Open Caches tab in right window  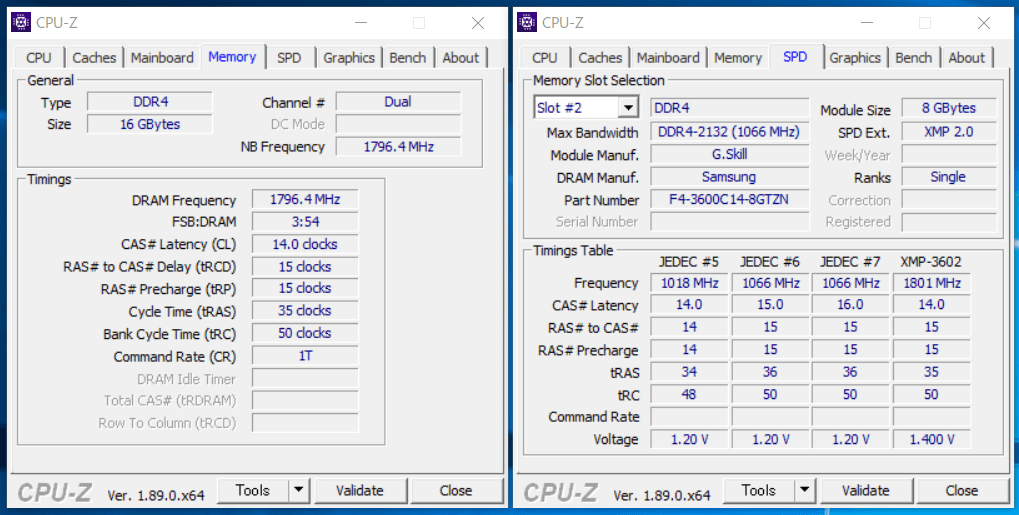(600, 58)
